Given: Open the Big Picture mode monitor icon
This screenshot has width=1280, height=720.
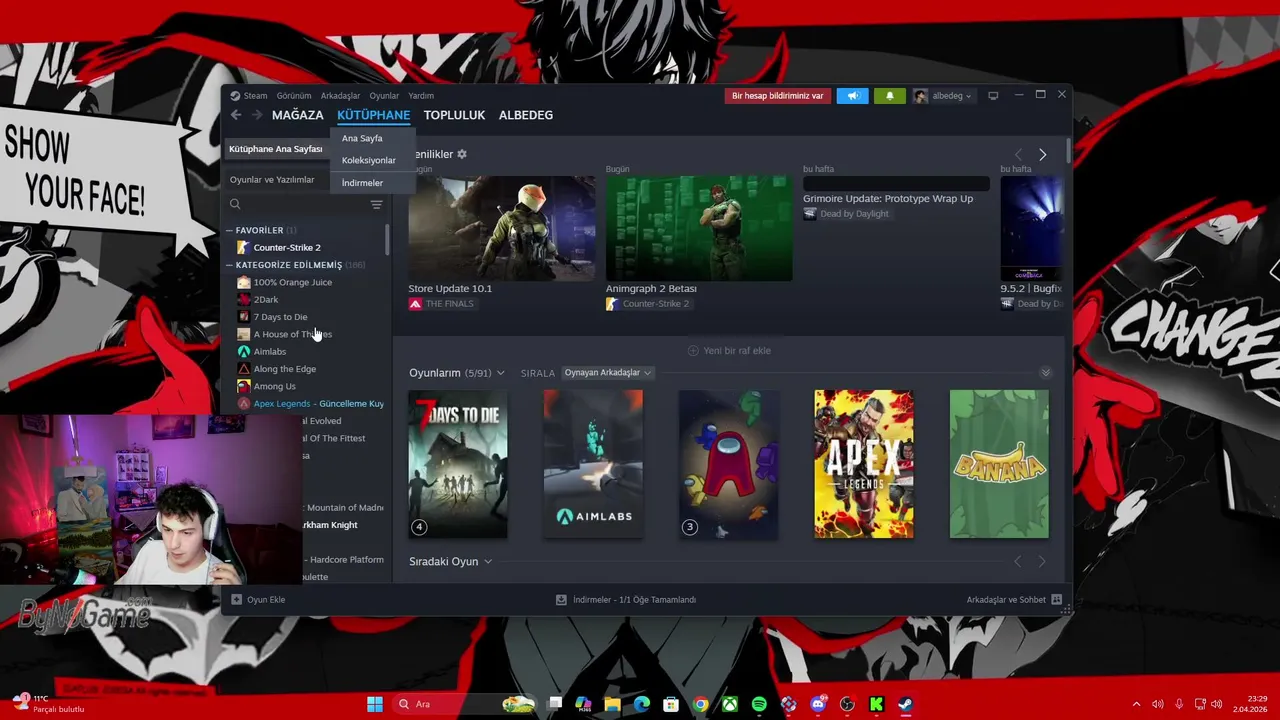Looking at the screenshot, I should pos(993,96).
